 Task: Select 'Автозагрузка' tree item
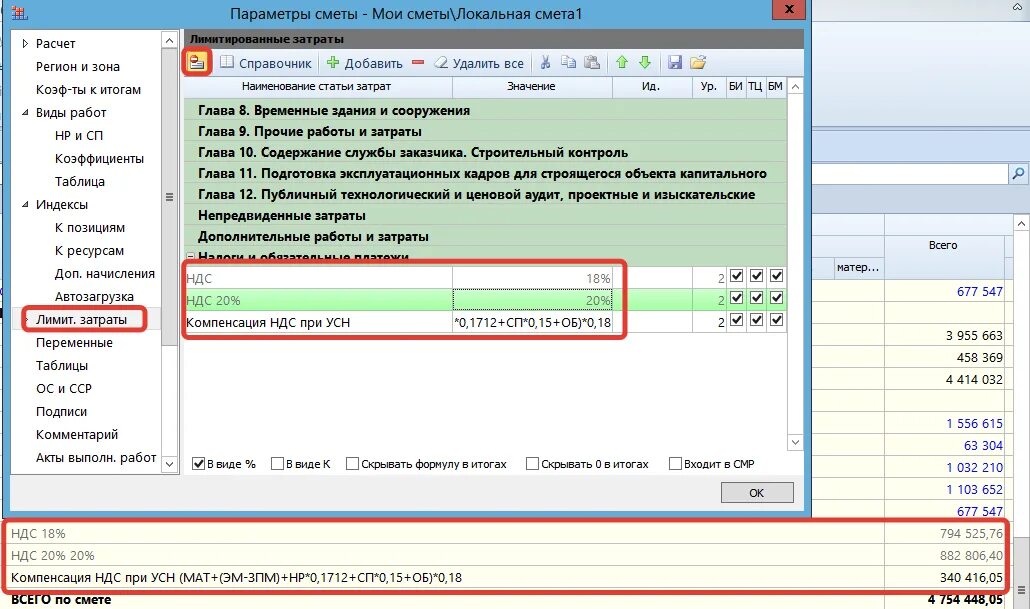point(94,296)
